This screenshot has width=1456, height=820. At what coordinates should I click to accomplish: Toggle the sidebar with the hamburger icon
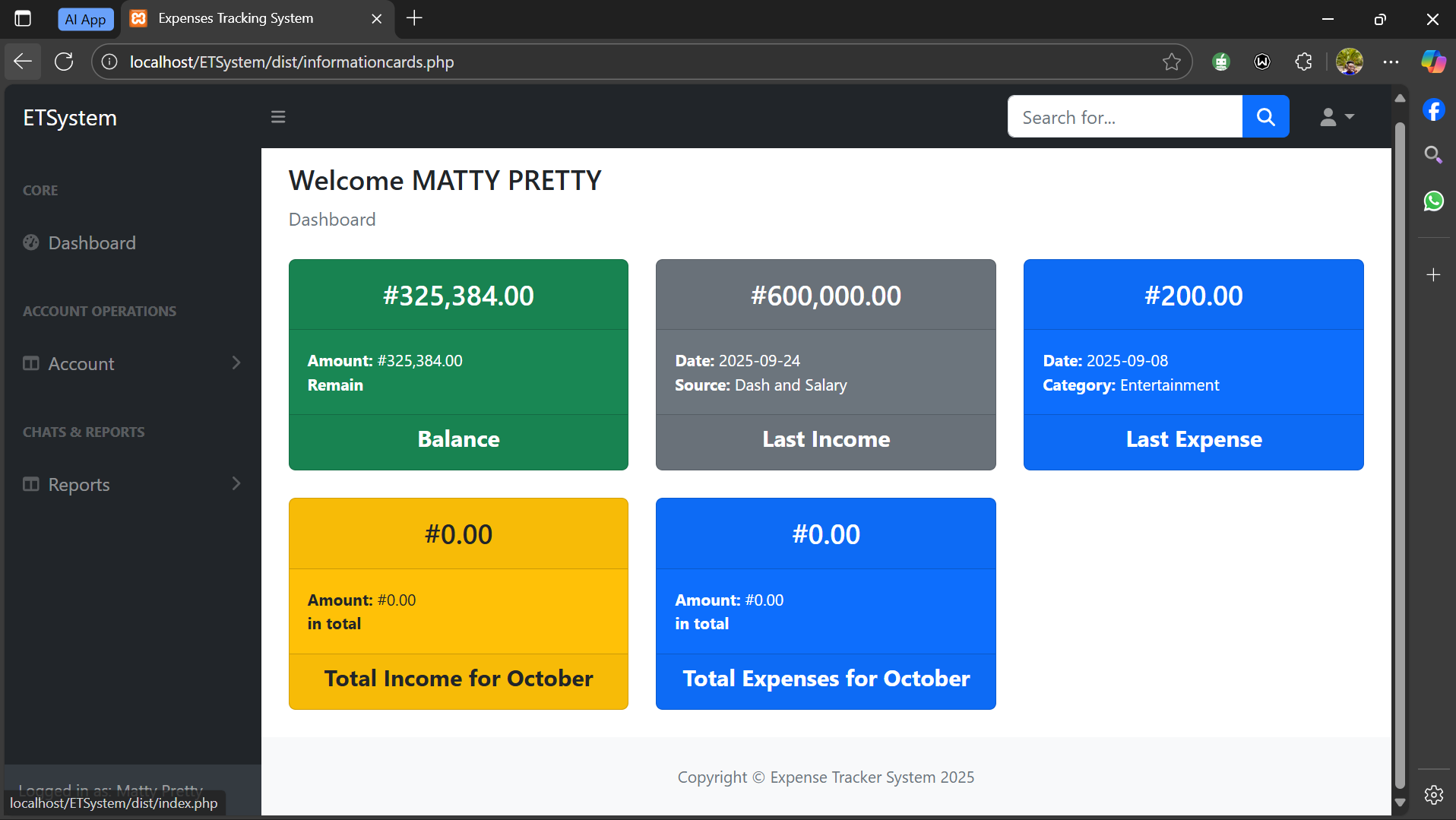click(x=278, y=117)
